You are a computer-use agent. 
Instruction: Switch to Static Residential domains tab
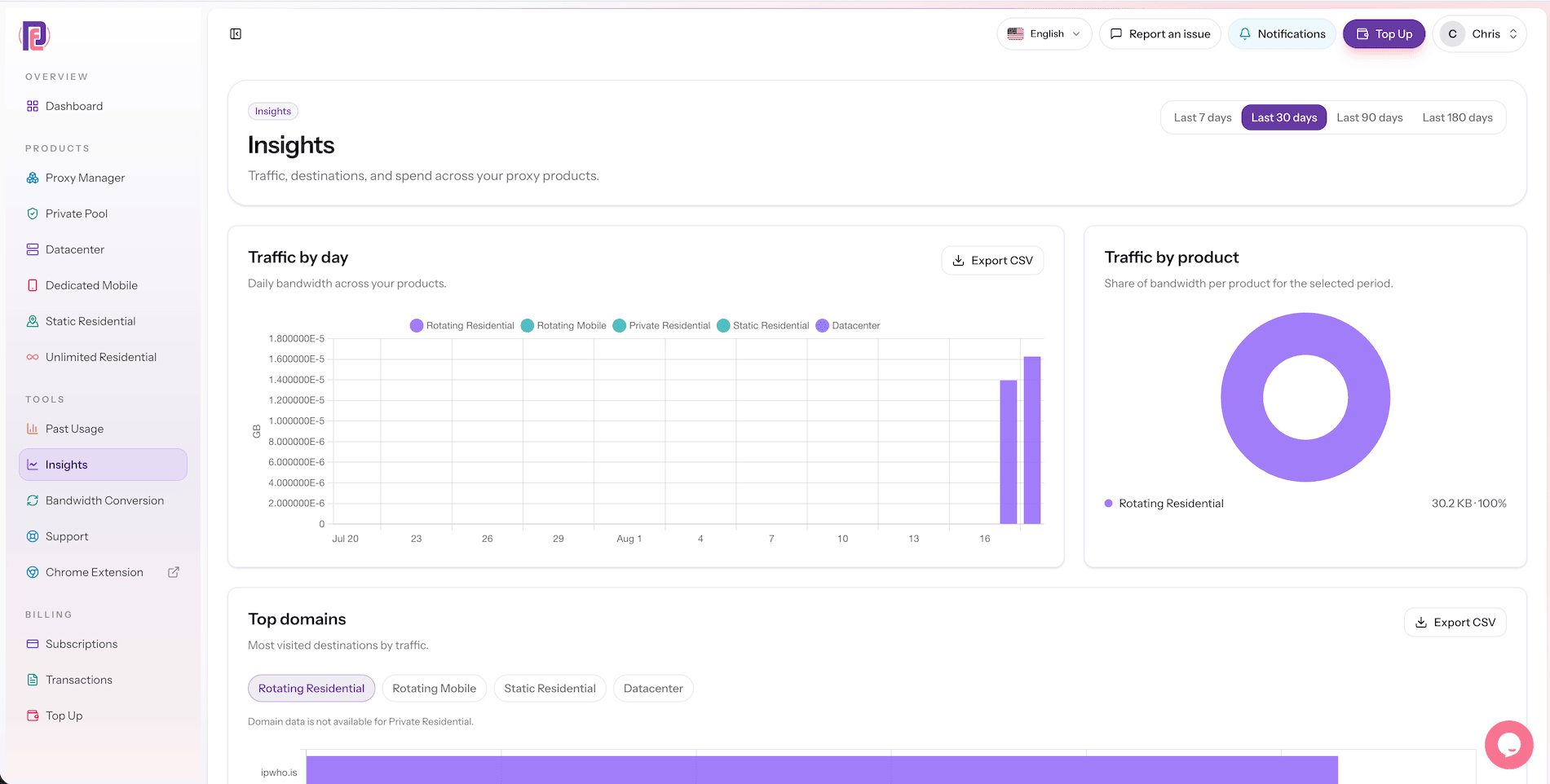pyautogui.click(x=550, y=688)
